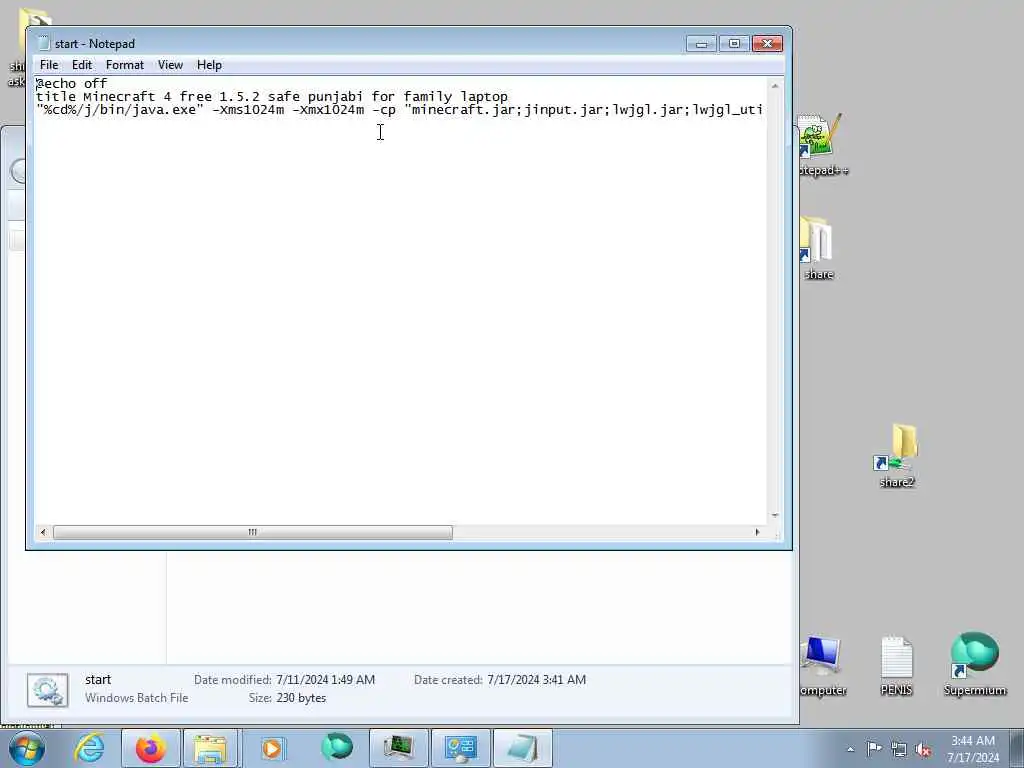
Task: Open Firefox from the taskbar
Action: click(x=150, y=748)
